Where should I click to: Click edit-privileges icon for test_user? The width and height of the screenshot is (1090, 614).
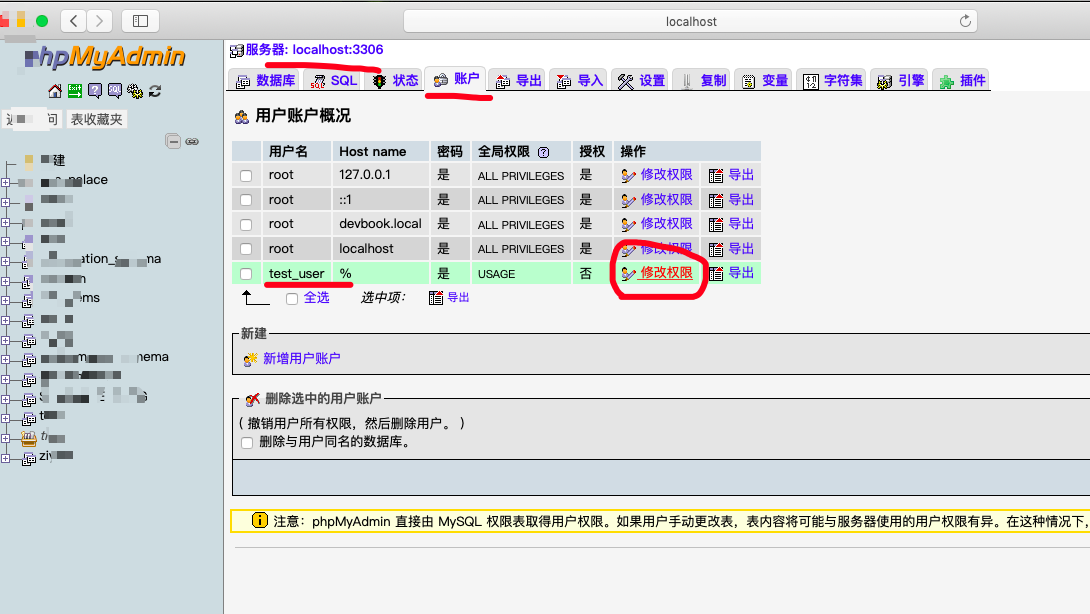628,274
